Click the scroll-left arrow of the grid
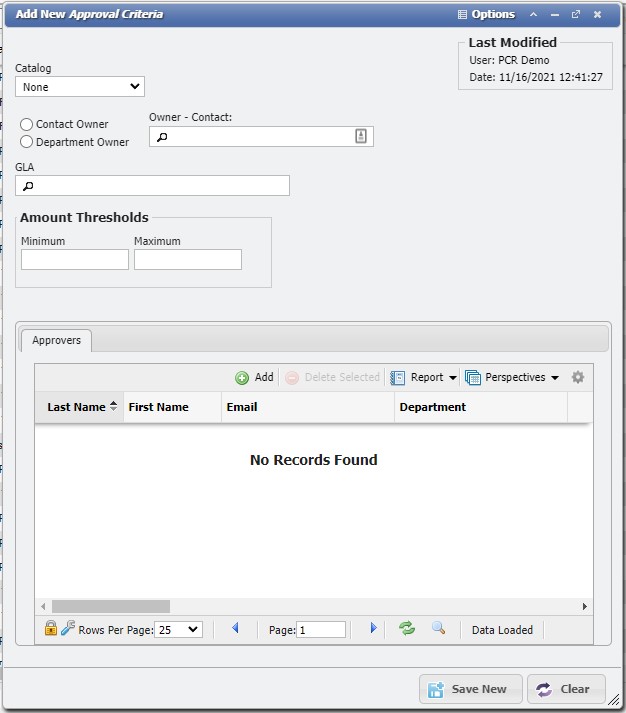Image resolution: width=626 pixels, height=713 pixels. point(43,606)
